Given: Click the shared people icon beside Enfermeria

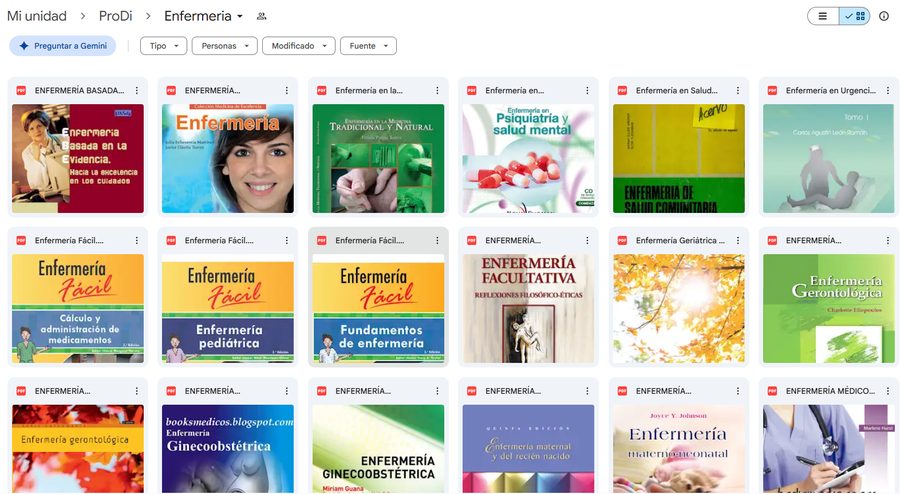Looking at the screenshot, I should click(x=261, y=16).
